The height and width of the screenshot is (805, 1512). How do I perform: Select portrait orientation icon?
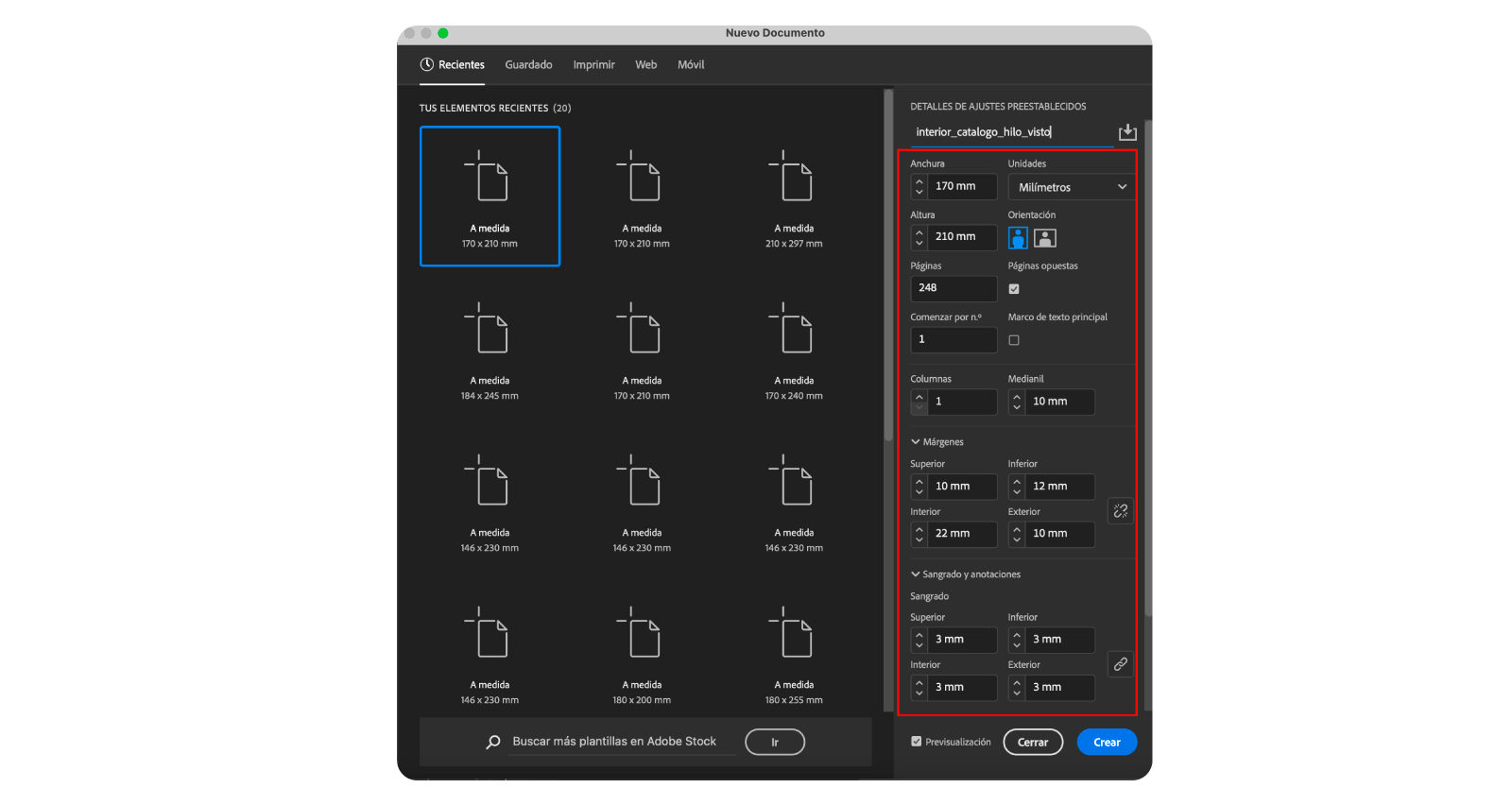click(1018, 238)
